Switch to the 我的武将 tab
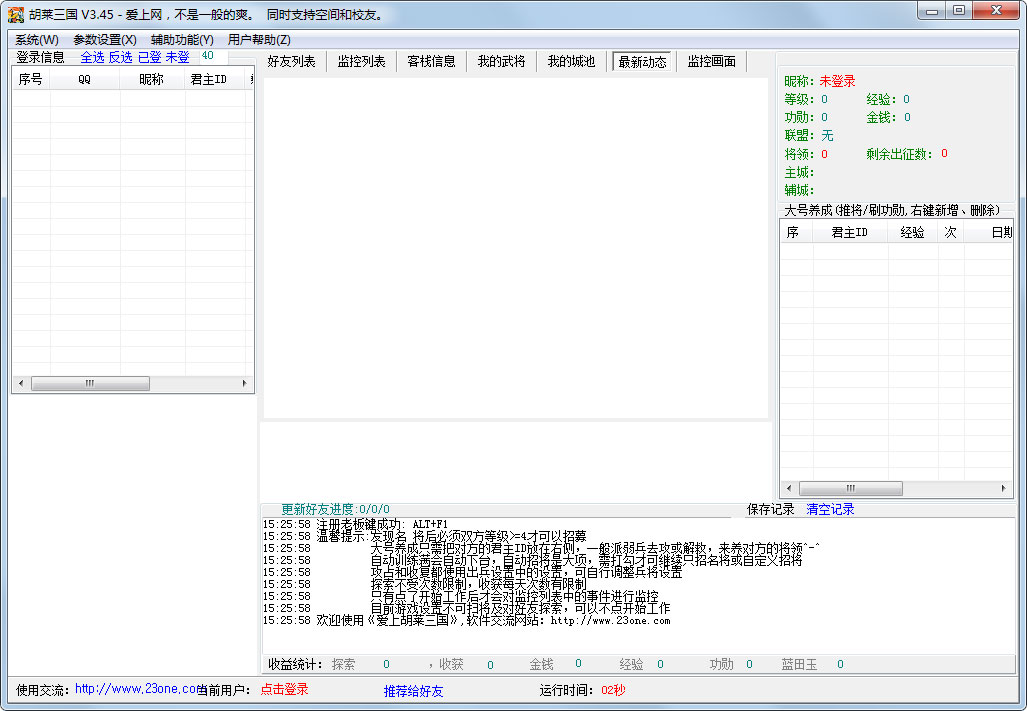Screen dimensions: 1027x711 click(x=501, y=62)
